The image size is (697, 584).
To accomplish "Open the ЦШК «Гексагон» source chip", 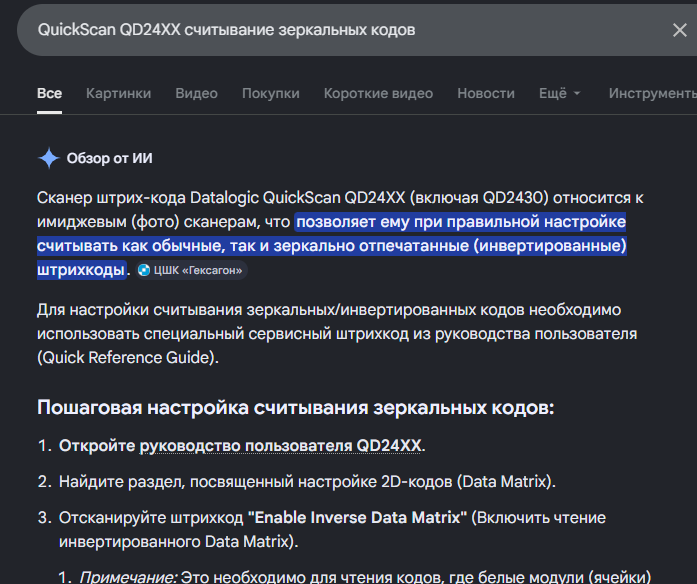I will pos(191,270).
